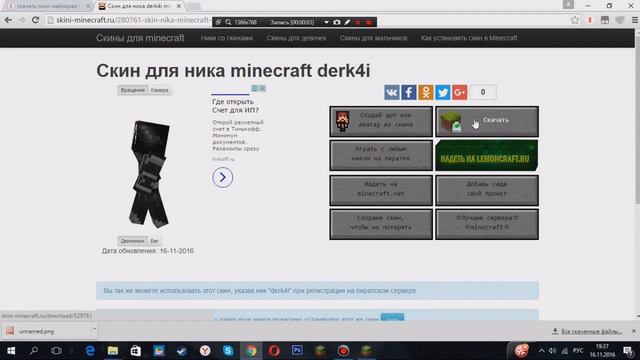The image size is (640, 360).
Task: Click the Надеть на lemoncraft.ru banner
Action: 487,156
